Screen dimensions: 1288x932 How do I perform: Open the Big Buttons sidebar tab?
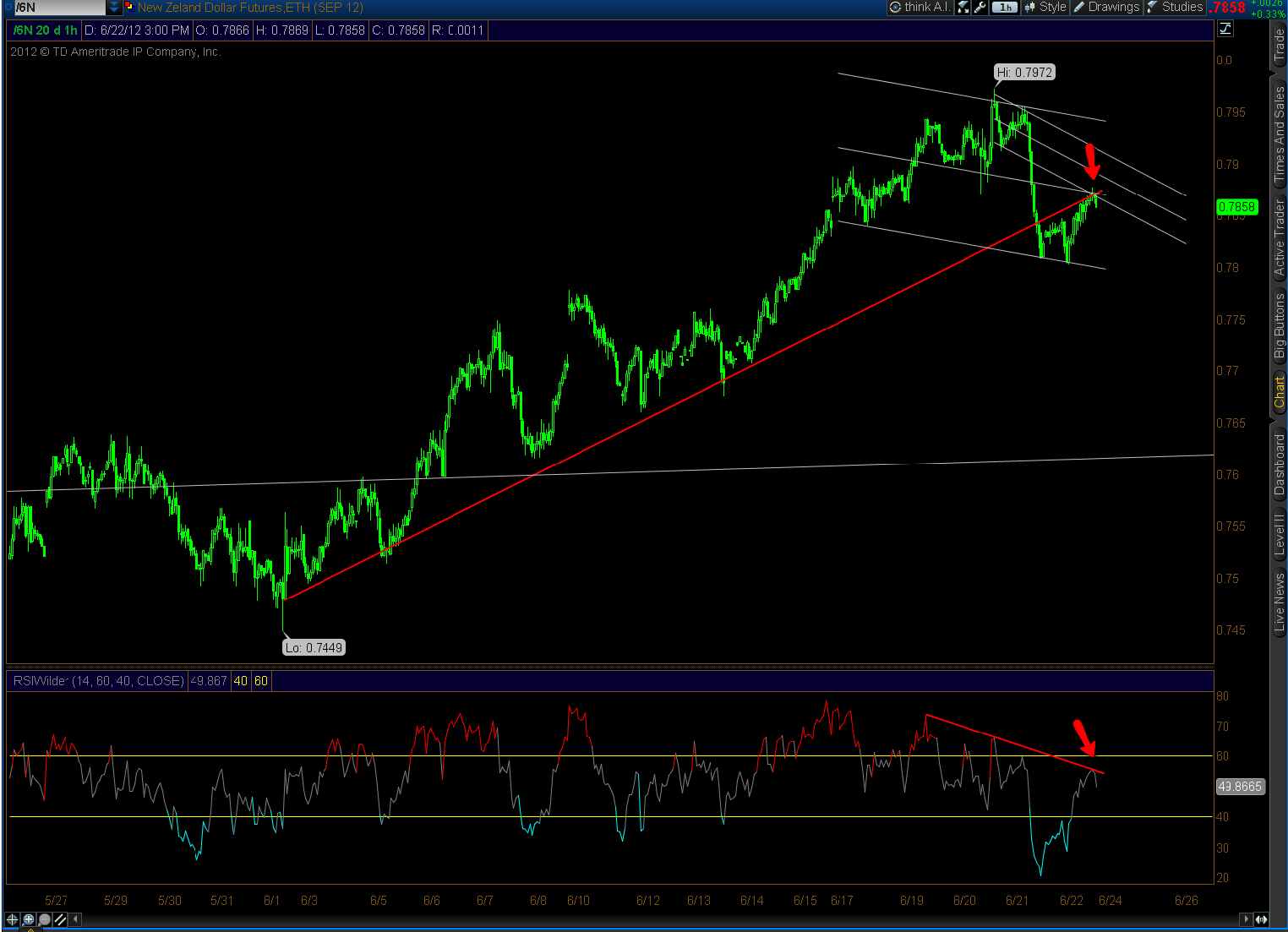coord(1280,326)
